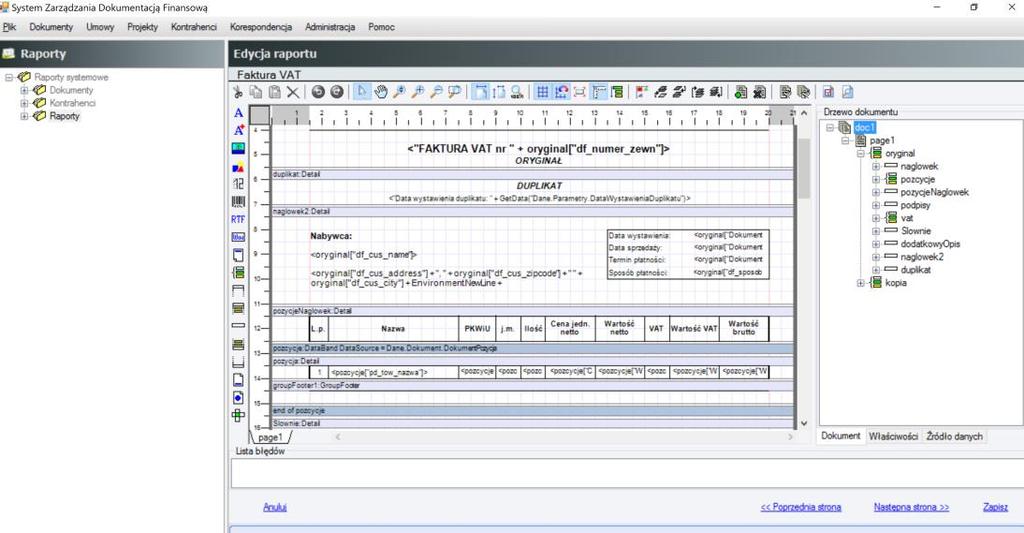Open the Pomoc menu
Viewport: 1024px width, 533px height.
[381, 27]
